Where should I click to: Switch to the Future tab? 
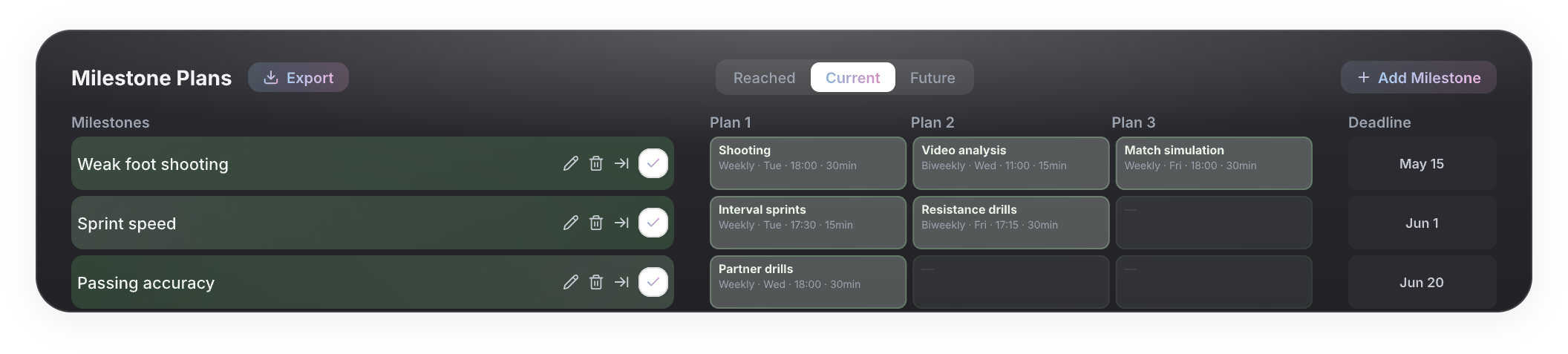coord(932,77)
